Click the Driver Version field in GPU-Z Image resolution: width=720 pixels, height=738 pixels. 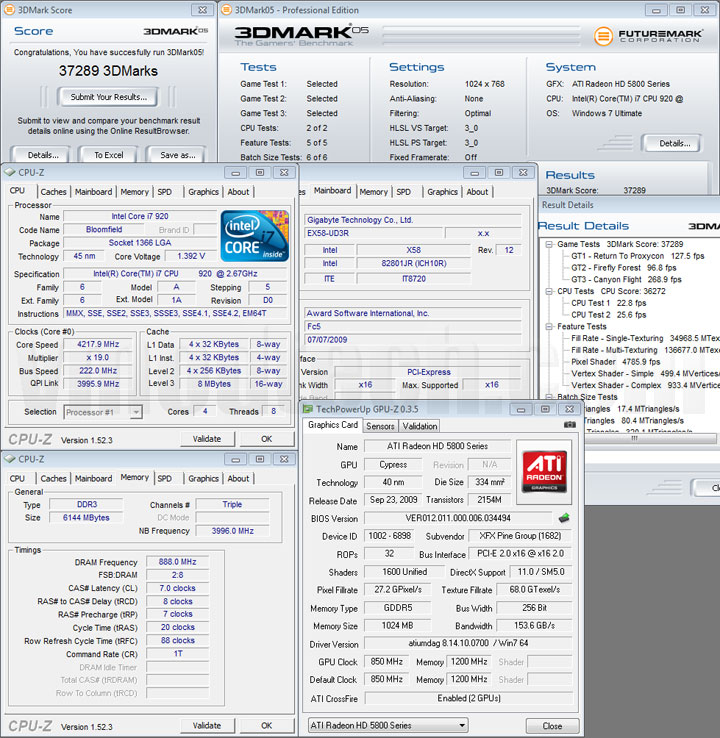coord(468,643)
